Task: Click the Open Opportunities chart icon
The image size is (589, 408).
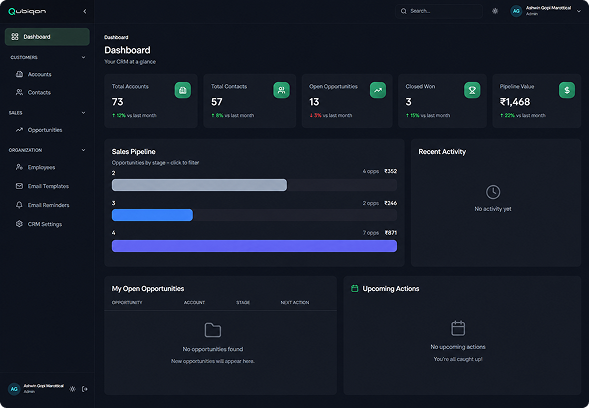Action: (378, 90)
